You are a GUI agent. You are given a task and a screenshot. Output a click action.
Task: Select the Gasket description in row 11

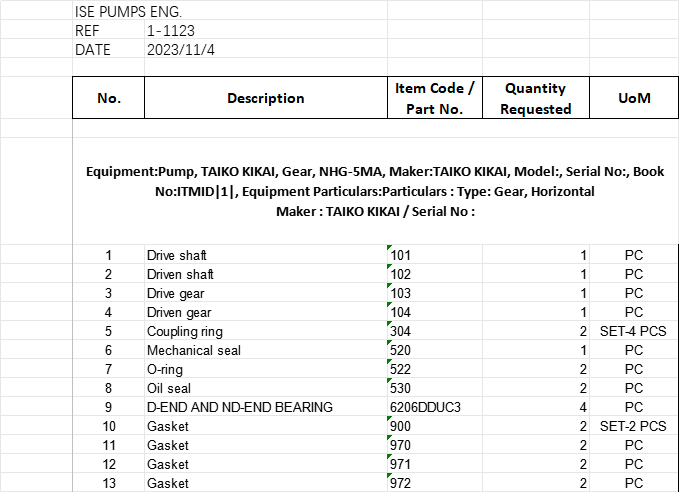click(265, 445)
